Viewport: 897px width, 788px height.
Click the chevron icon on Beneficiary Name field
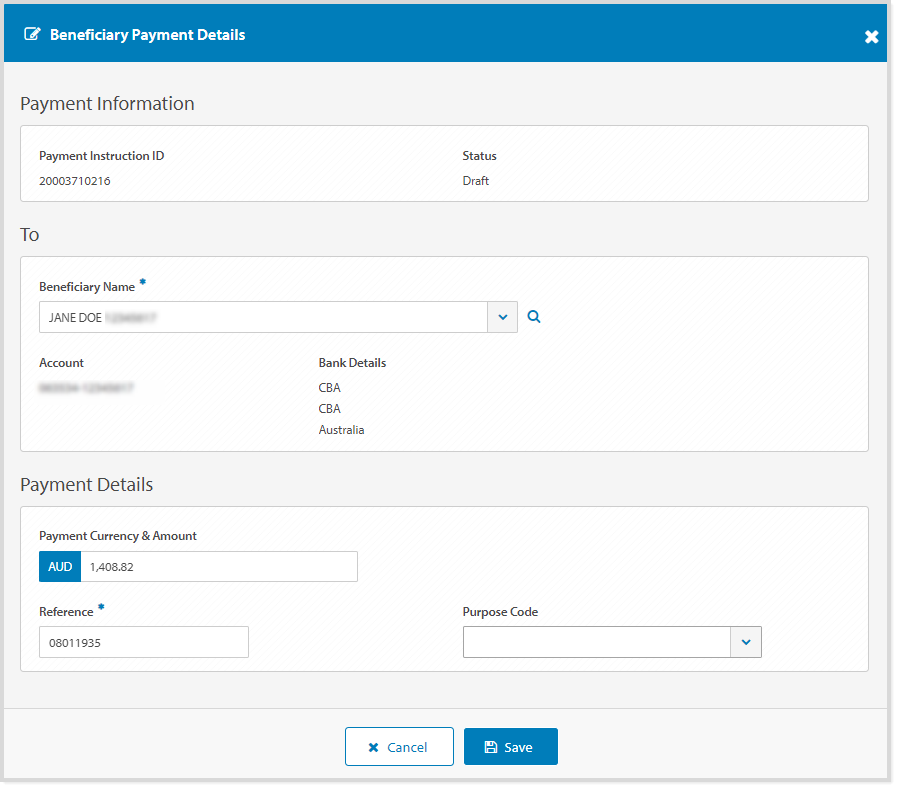pyautogui.click(x=502, y=316)
